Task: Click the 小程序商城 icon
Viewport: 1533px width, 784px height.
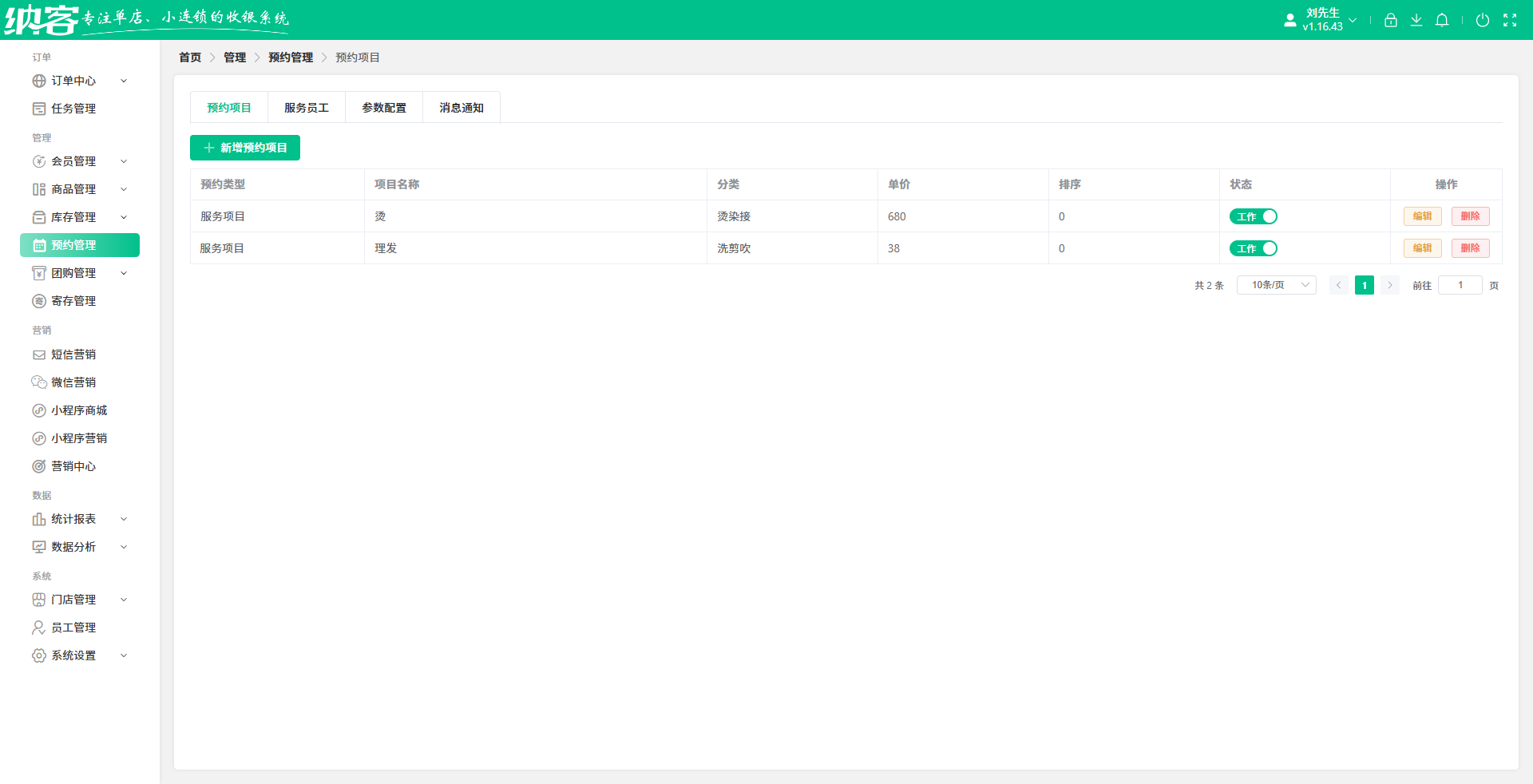Action: (38, 410)
